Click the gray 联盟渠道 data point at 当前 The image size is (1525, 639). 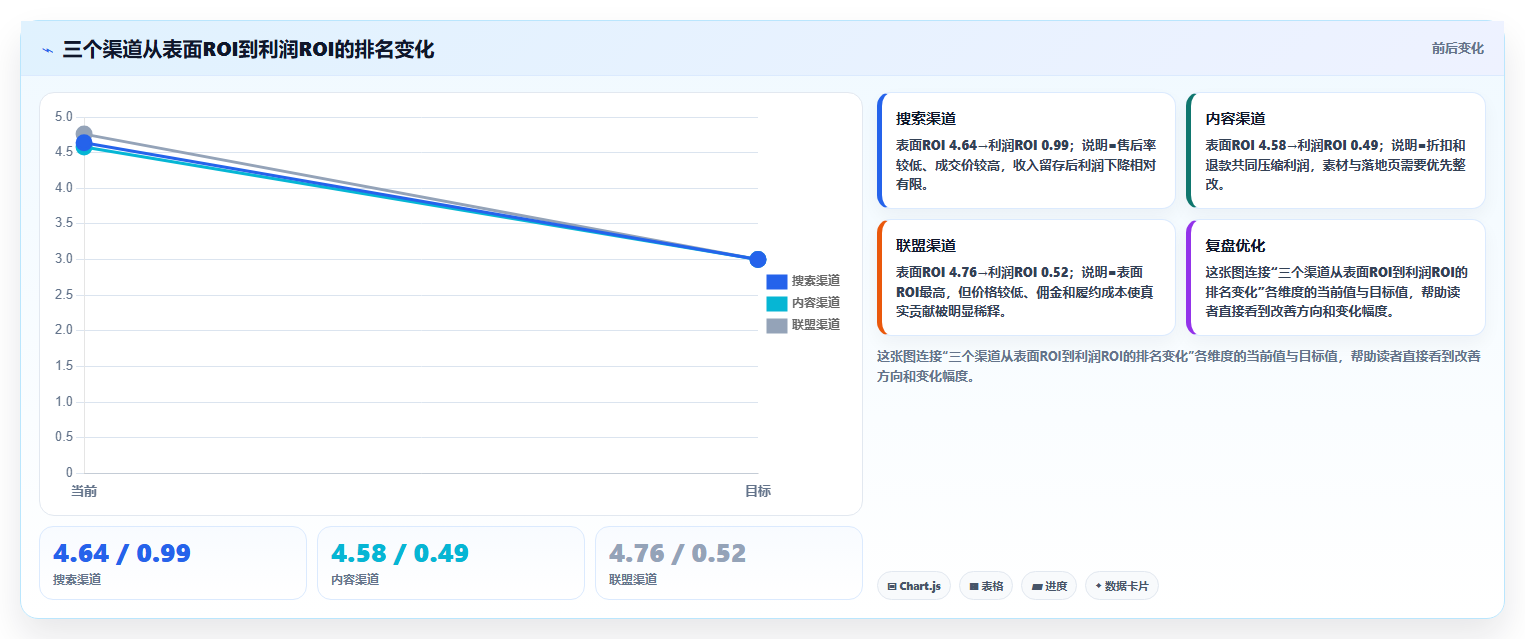tap(84, 134)
